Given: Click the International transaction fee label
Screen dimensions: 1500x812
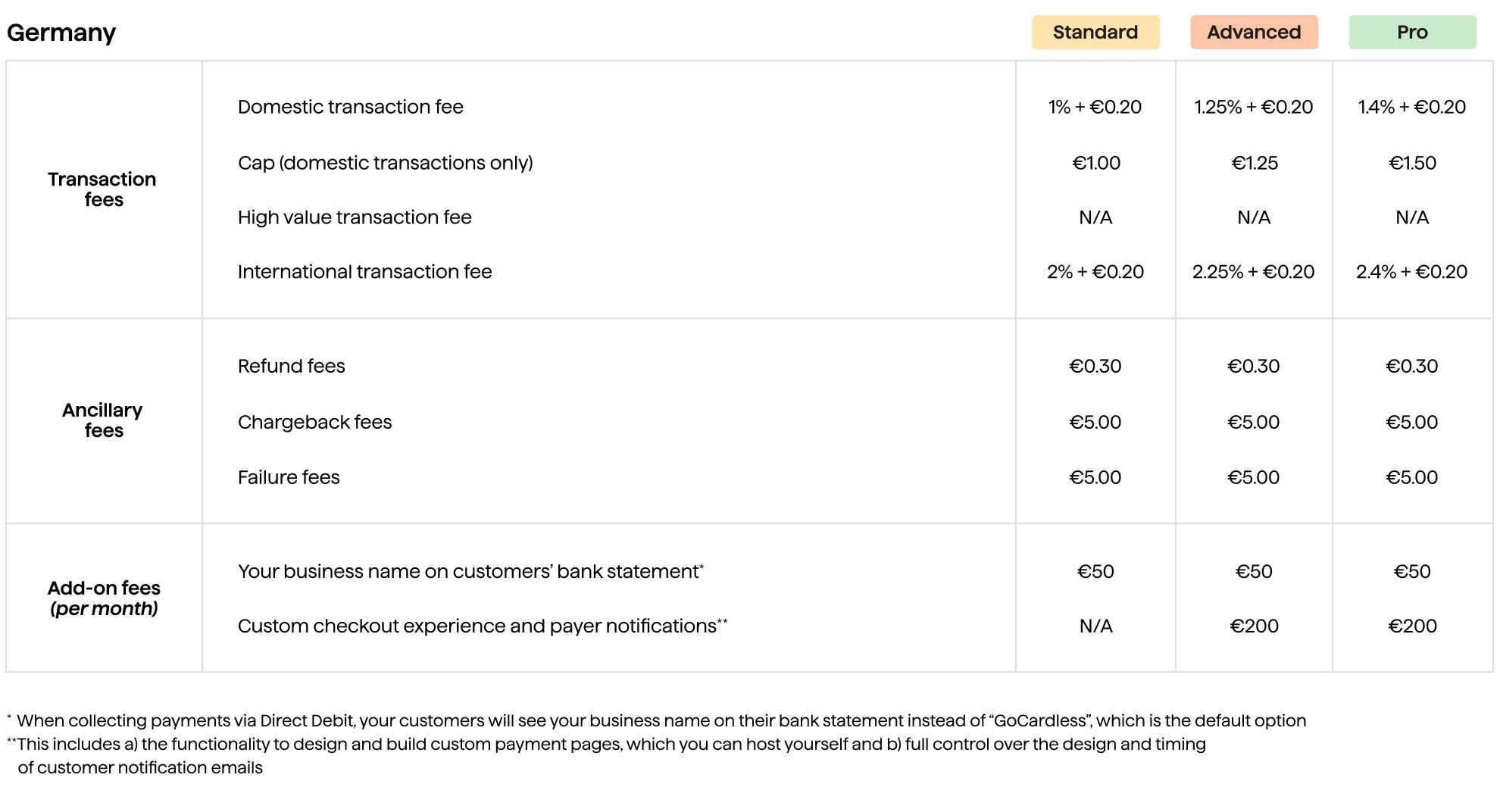Looking at the screenshot, I should coord(364,272).
